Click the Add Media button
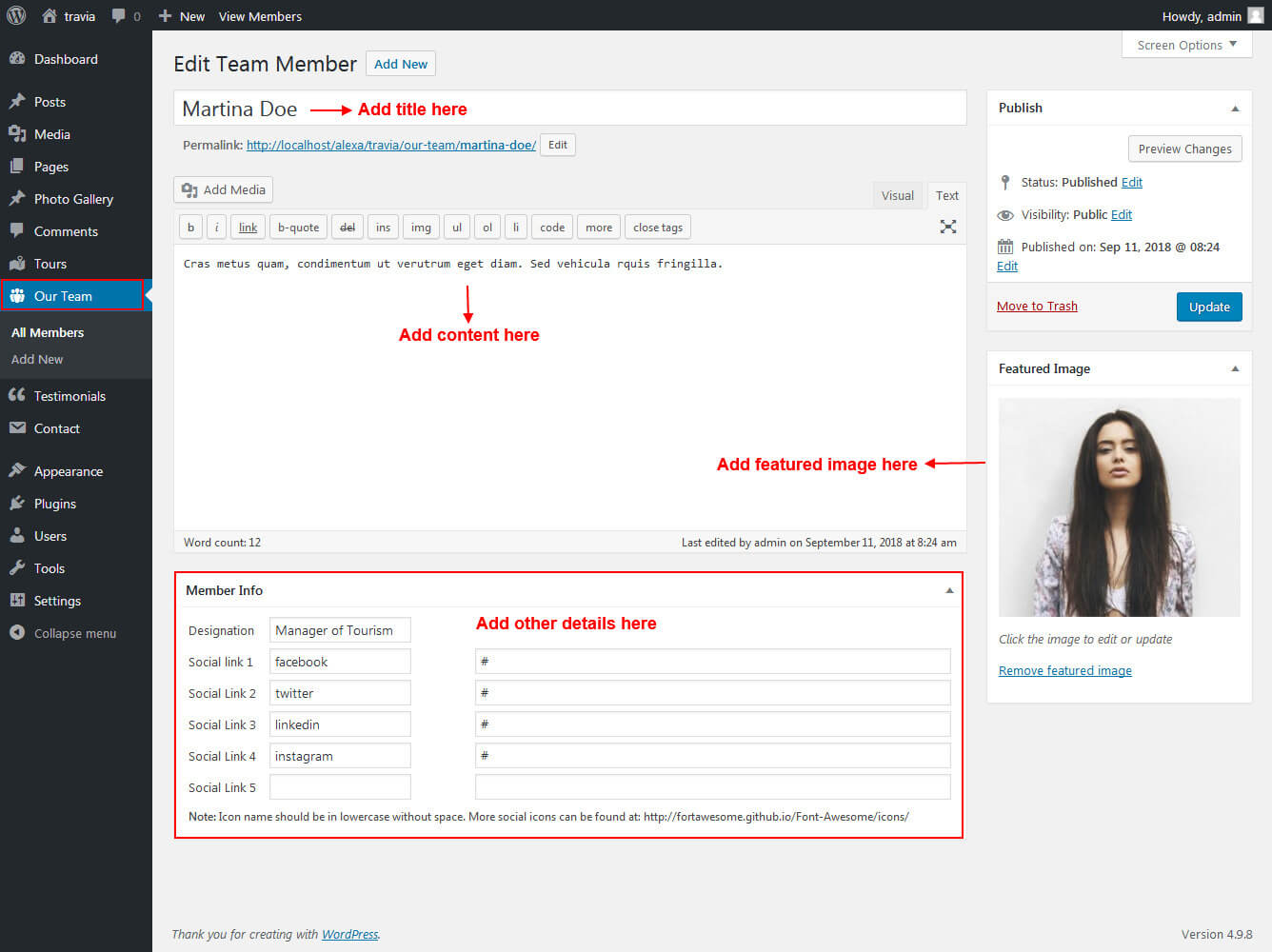 click(224, 189)
